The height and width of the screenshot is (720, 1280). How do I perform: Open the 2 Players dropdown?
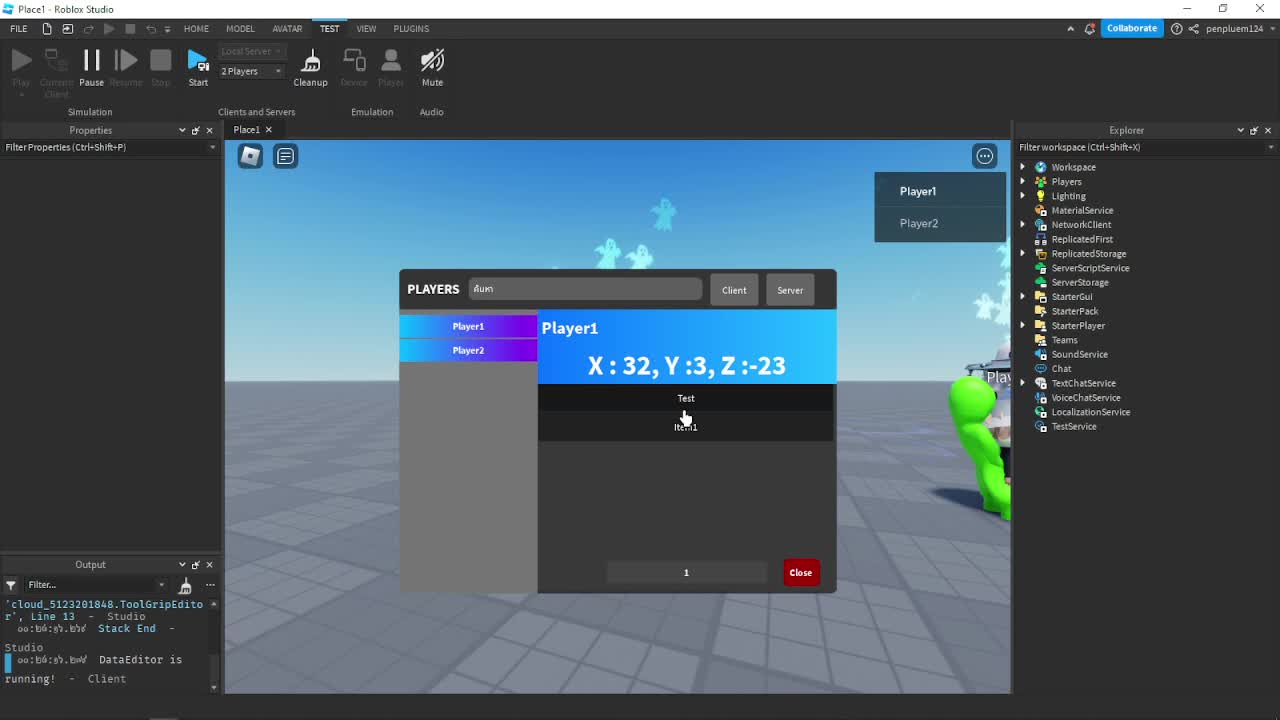click(x=251, y=71)
